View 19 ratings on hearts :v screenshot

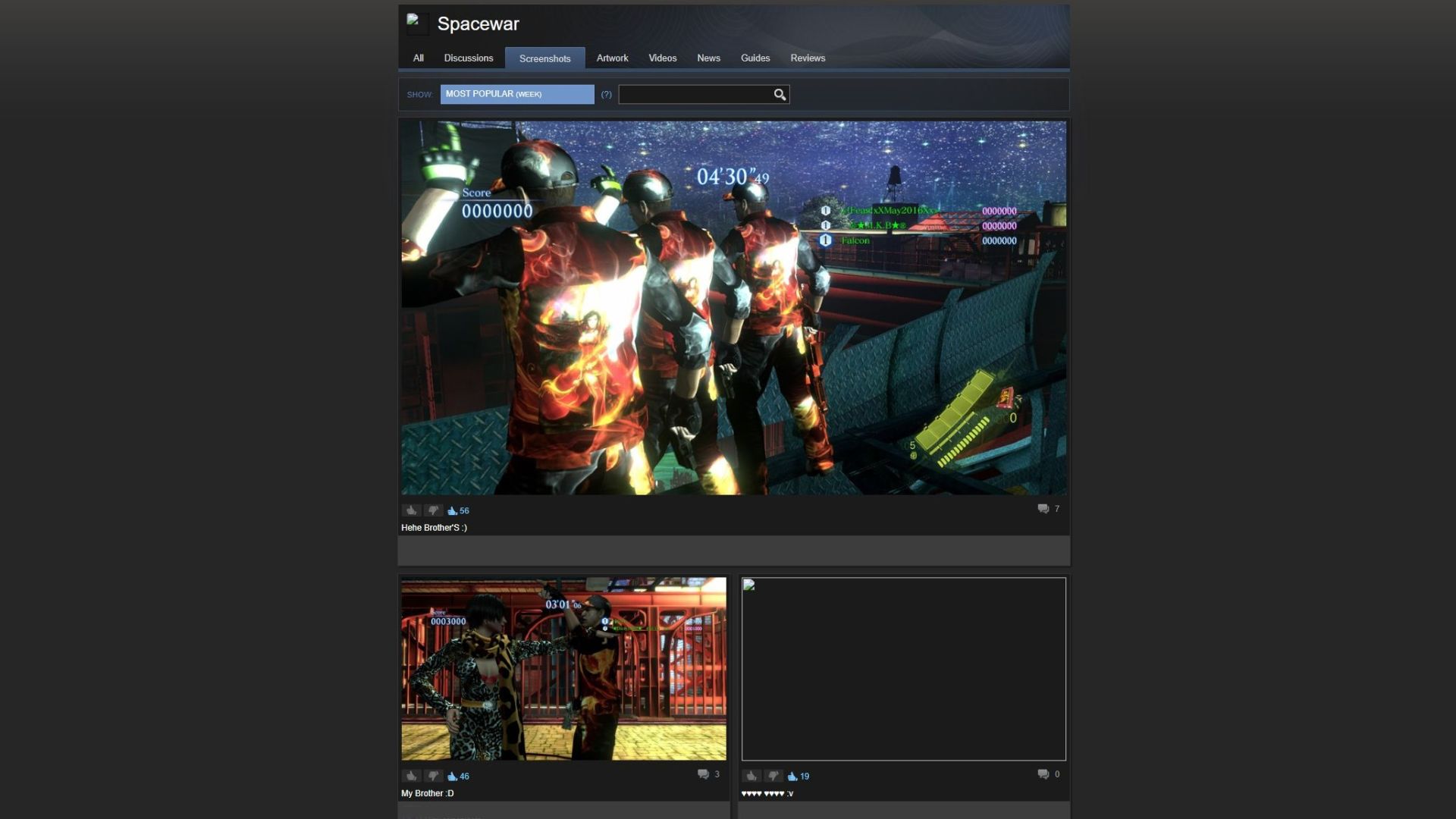[799, 776]
